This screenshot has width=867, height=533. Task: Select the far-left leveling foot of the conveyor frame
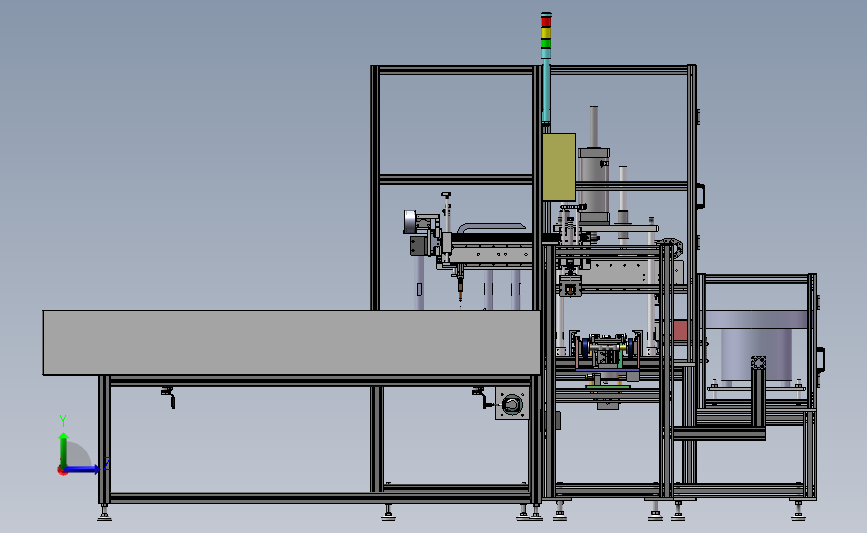pyautogui.click(x=103, y=513)
